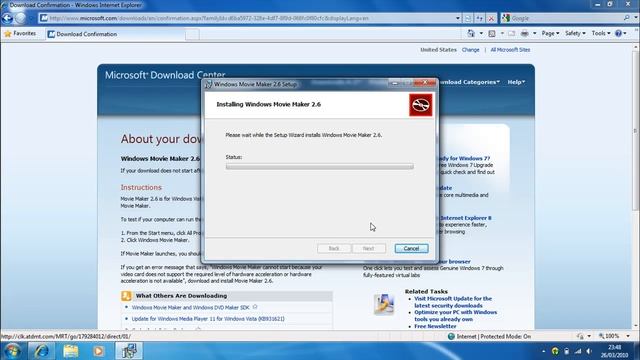640x360 pixels.
Task: Click the refresh page icon
Action: tap(479, 18)
